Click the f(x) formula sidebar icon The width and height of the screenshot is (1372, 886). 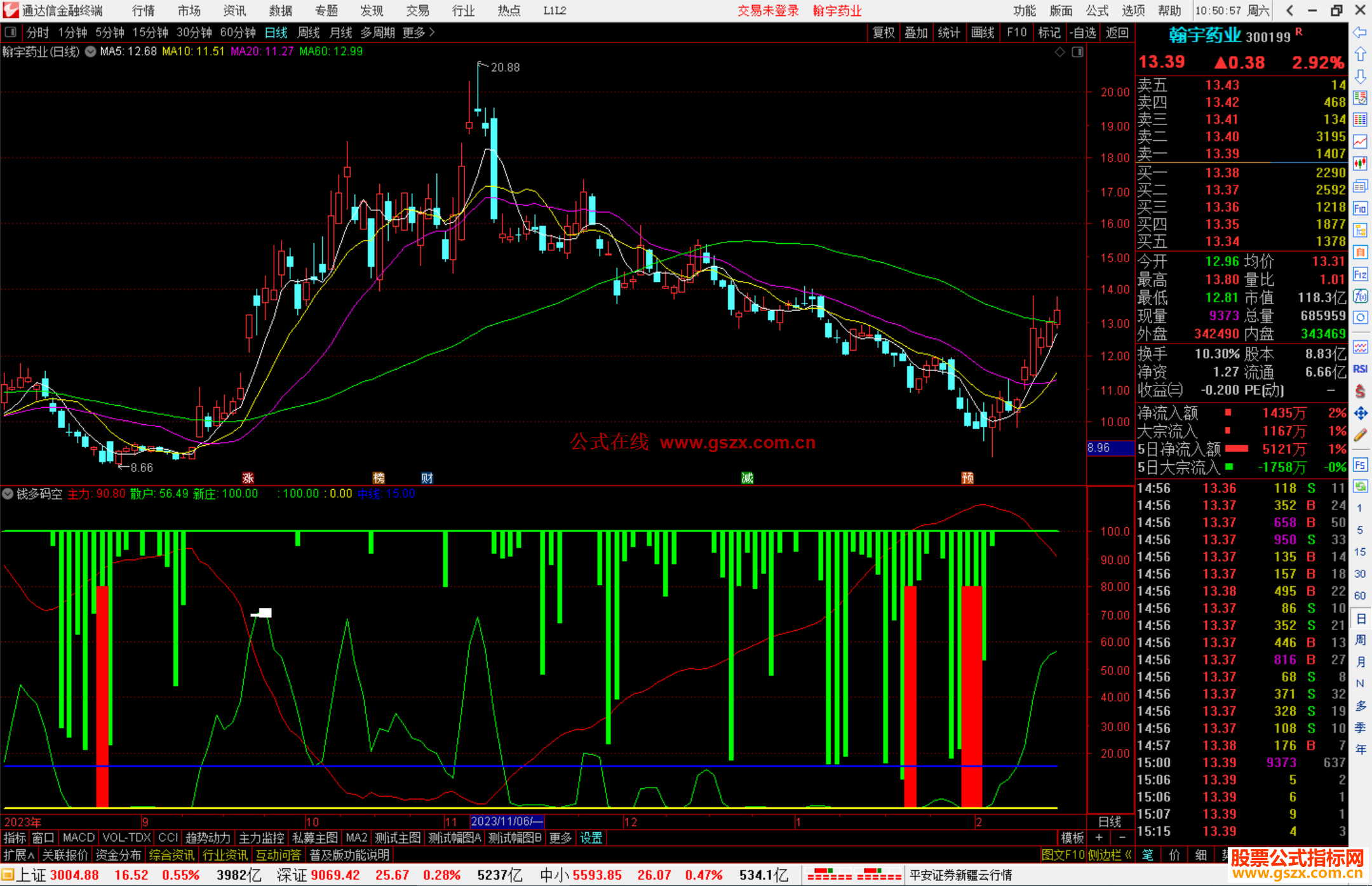tap(1360, 297)
